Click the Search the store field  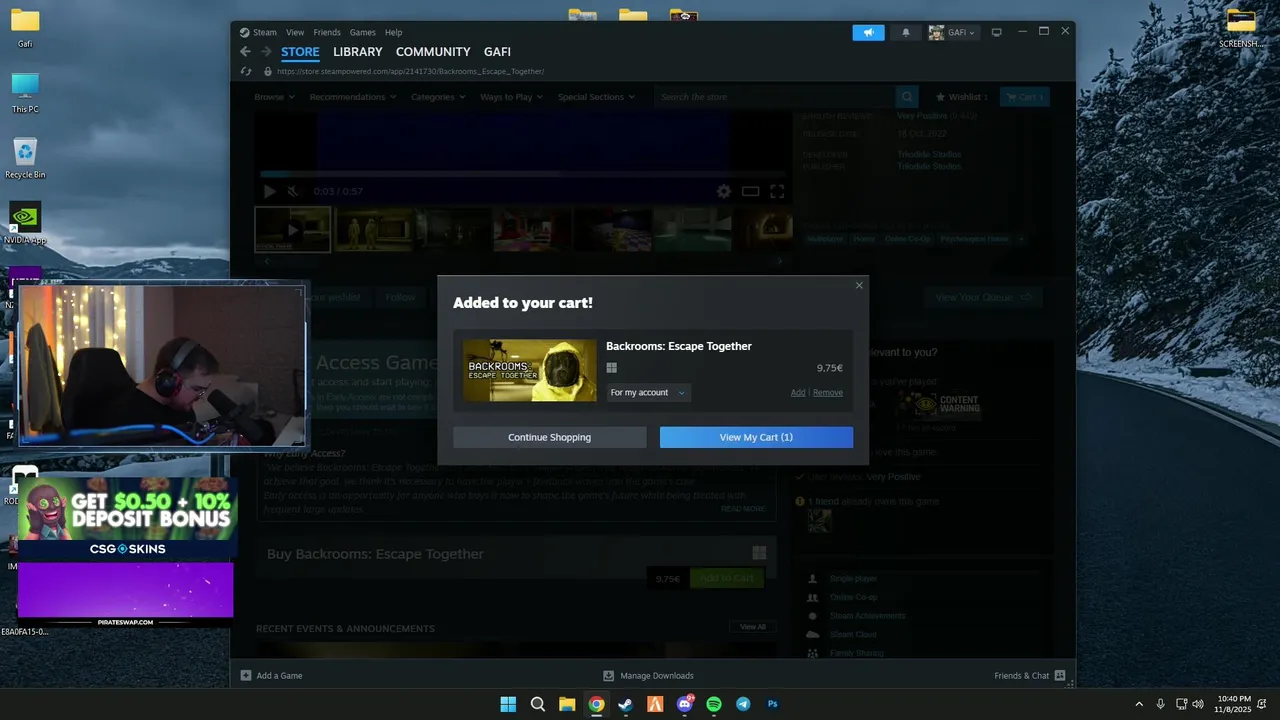pyautogui.click(x=775, y=97)
